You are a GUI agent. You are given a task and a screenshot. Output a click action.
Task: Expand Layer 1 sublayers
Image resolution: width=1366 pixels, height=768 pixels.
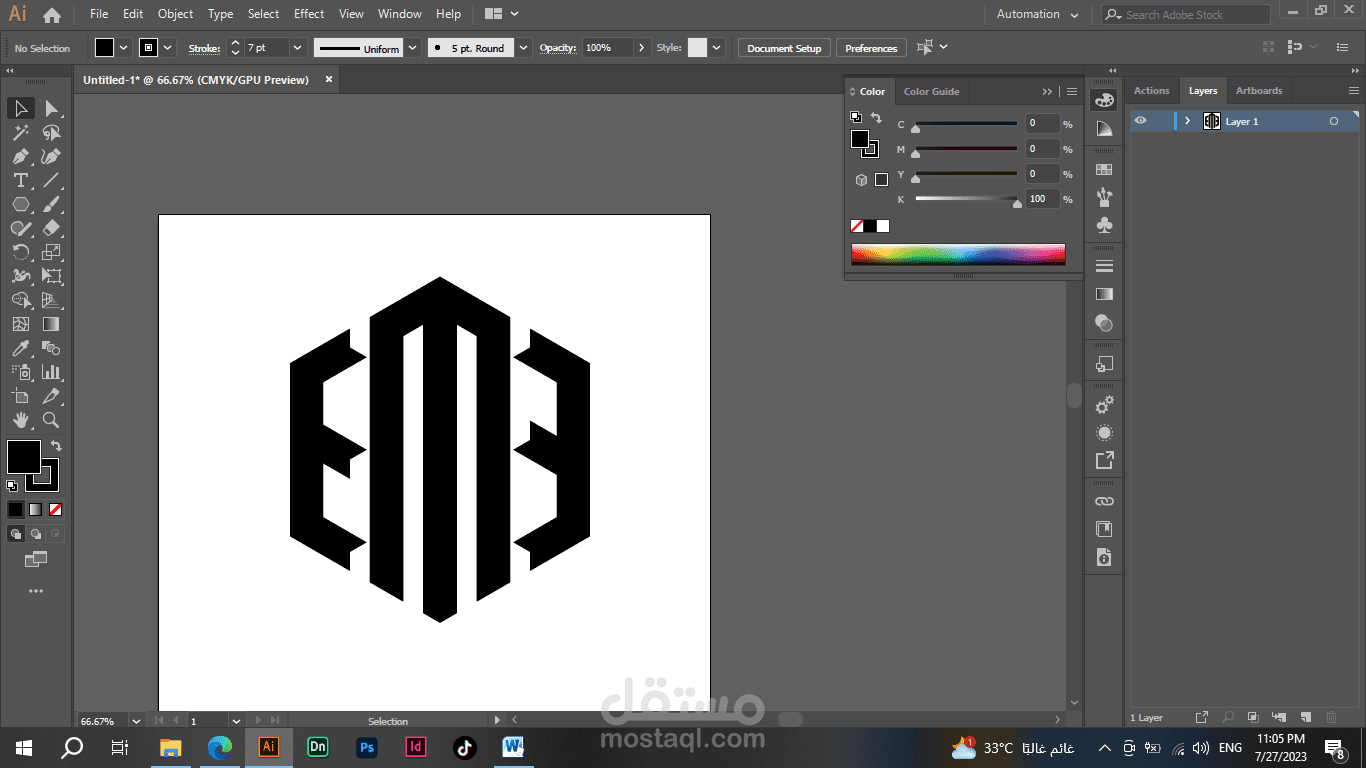click(x=1188, y=121)
